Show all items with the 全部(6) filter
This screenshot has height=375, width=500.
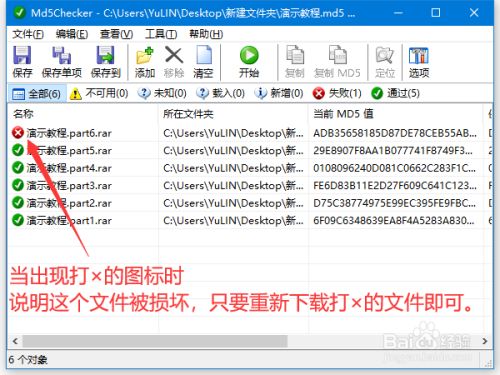[x=36, y=94]
